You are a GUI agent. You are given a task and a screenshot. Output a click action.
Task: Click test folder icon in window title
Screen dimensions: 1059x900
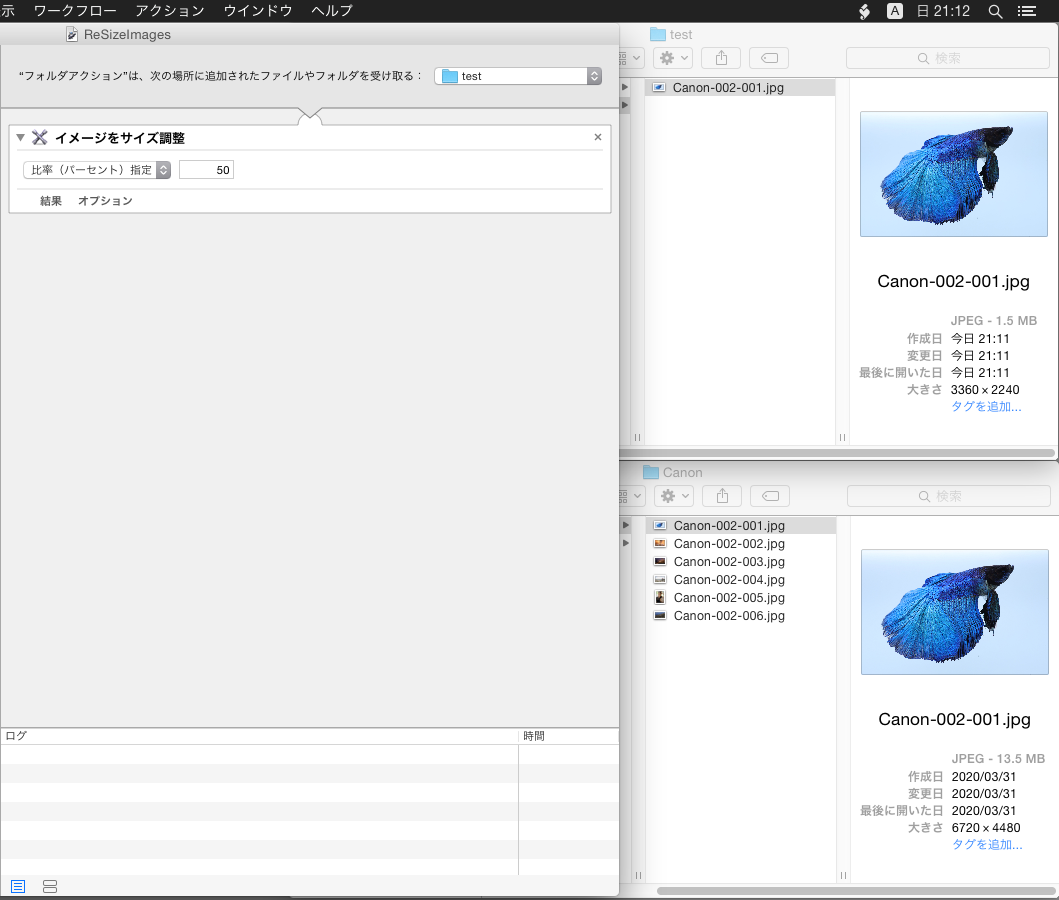tap(657, 34)
